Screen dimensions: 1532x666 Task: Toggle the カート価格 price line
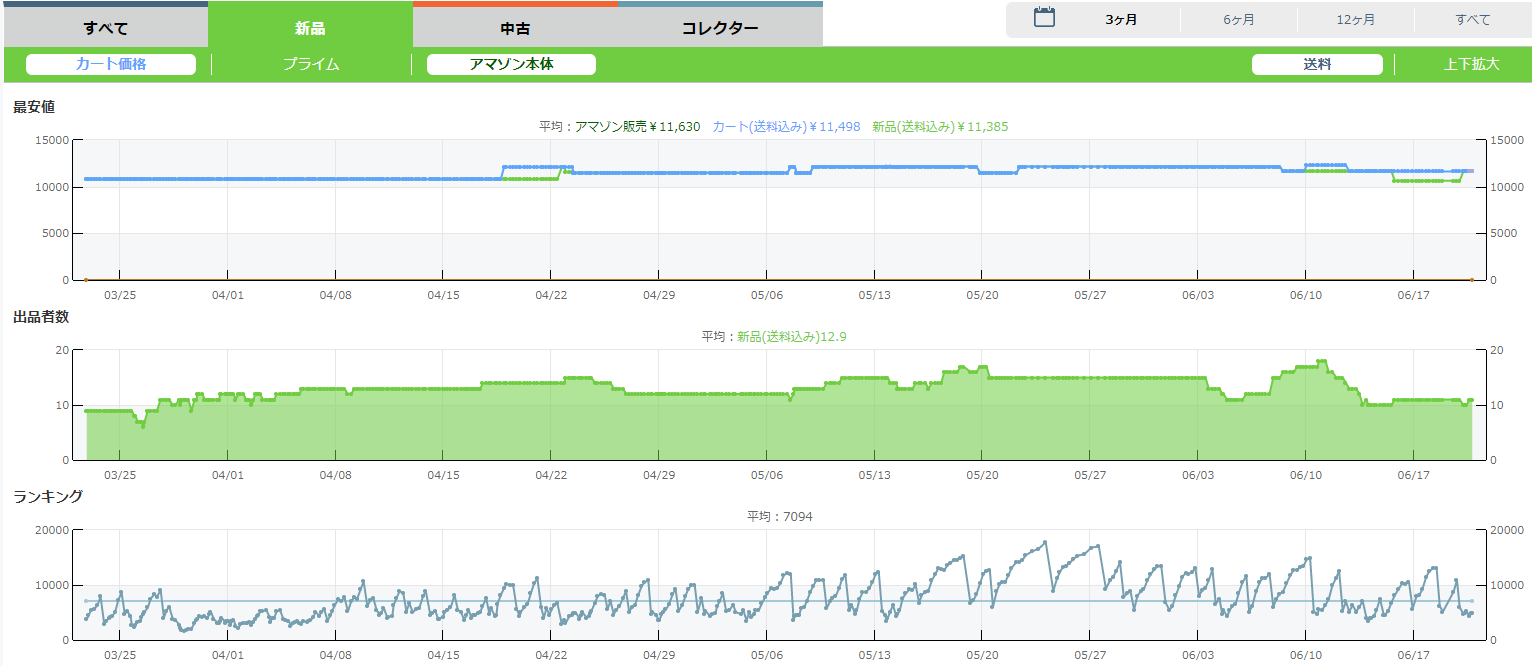point(111,64)
